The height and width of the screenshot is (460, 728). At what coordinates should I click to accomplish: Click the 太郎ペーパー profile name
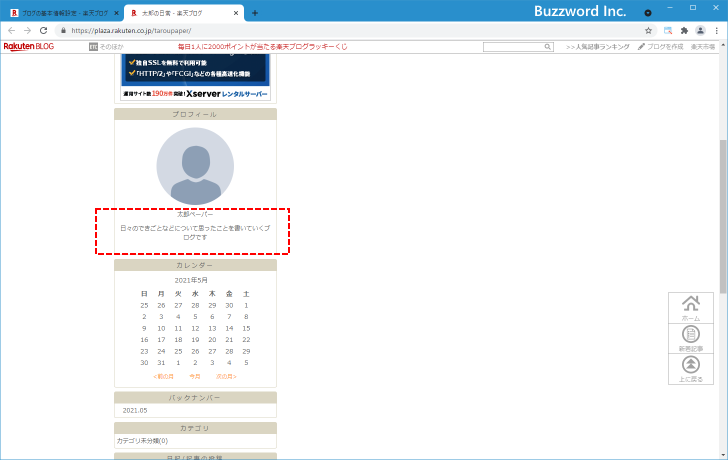click(x=195, y=214)
